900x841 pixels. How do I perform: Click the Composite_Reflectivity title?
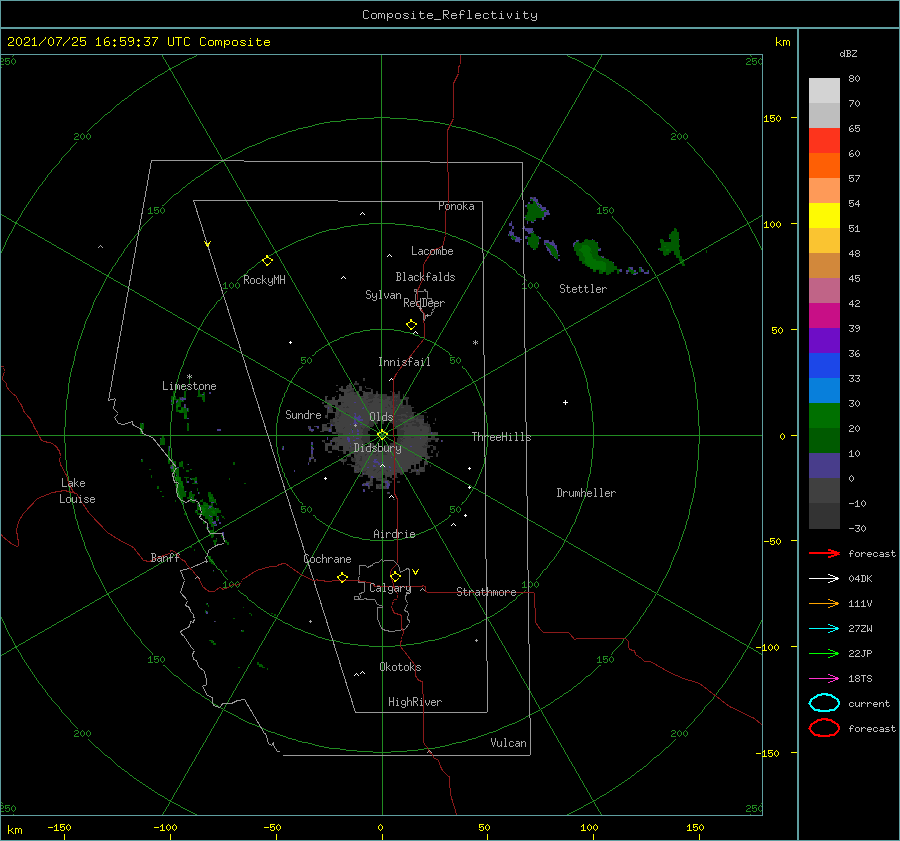coord(450,15)
